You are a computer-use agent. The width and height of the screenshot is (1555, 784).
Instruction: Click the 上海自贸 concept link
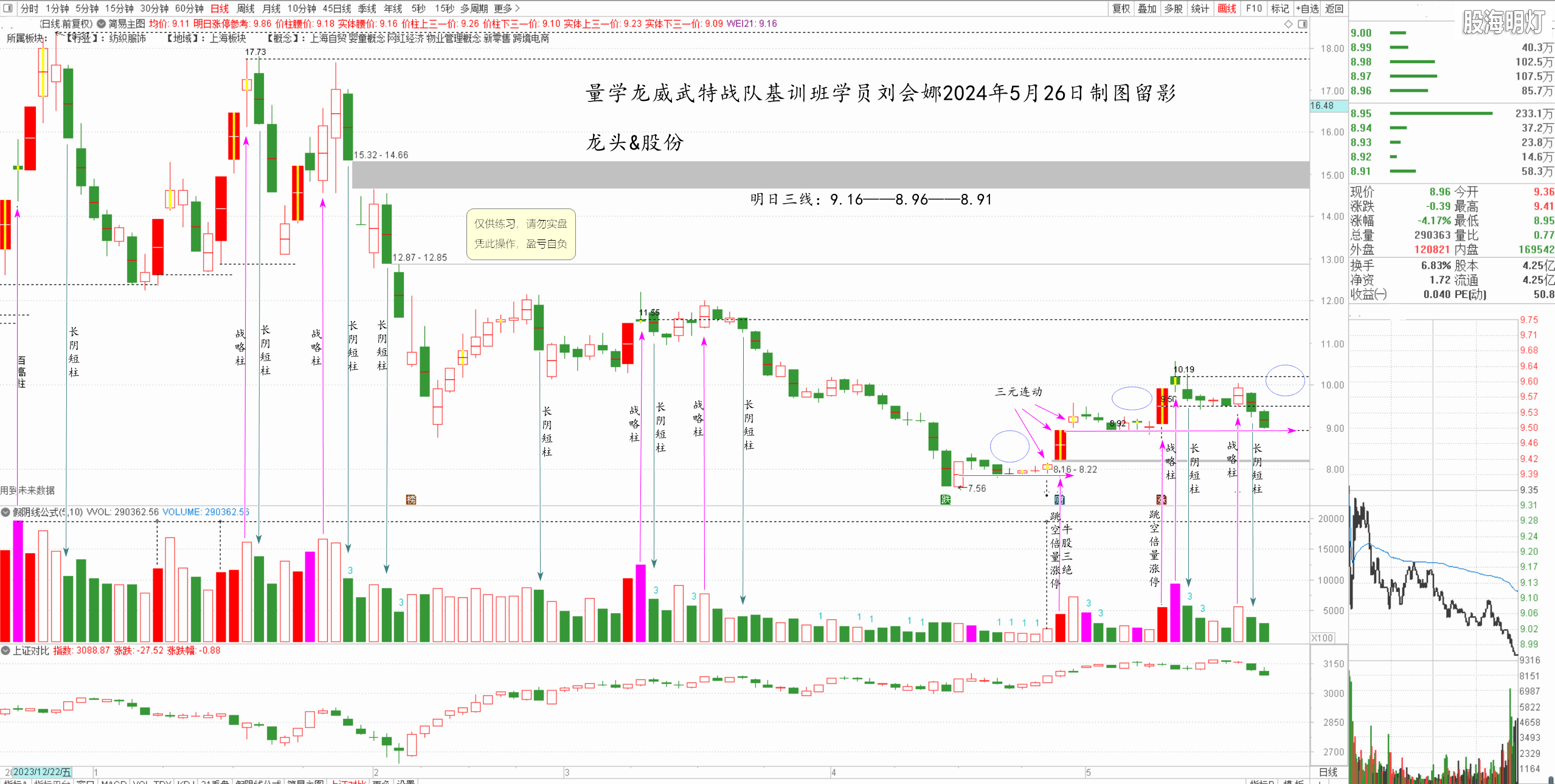pyautogui.click(x=328, y=38)
